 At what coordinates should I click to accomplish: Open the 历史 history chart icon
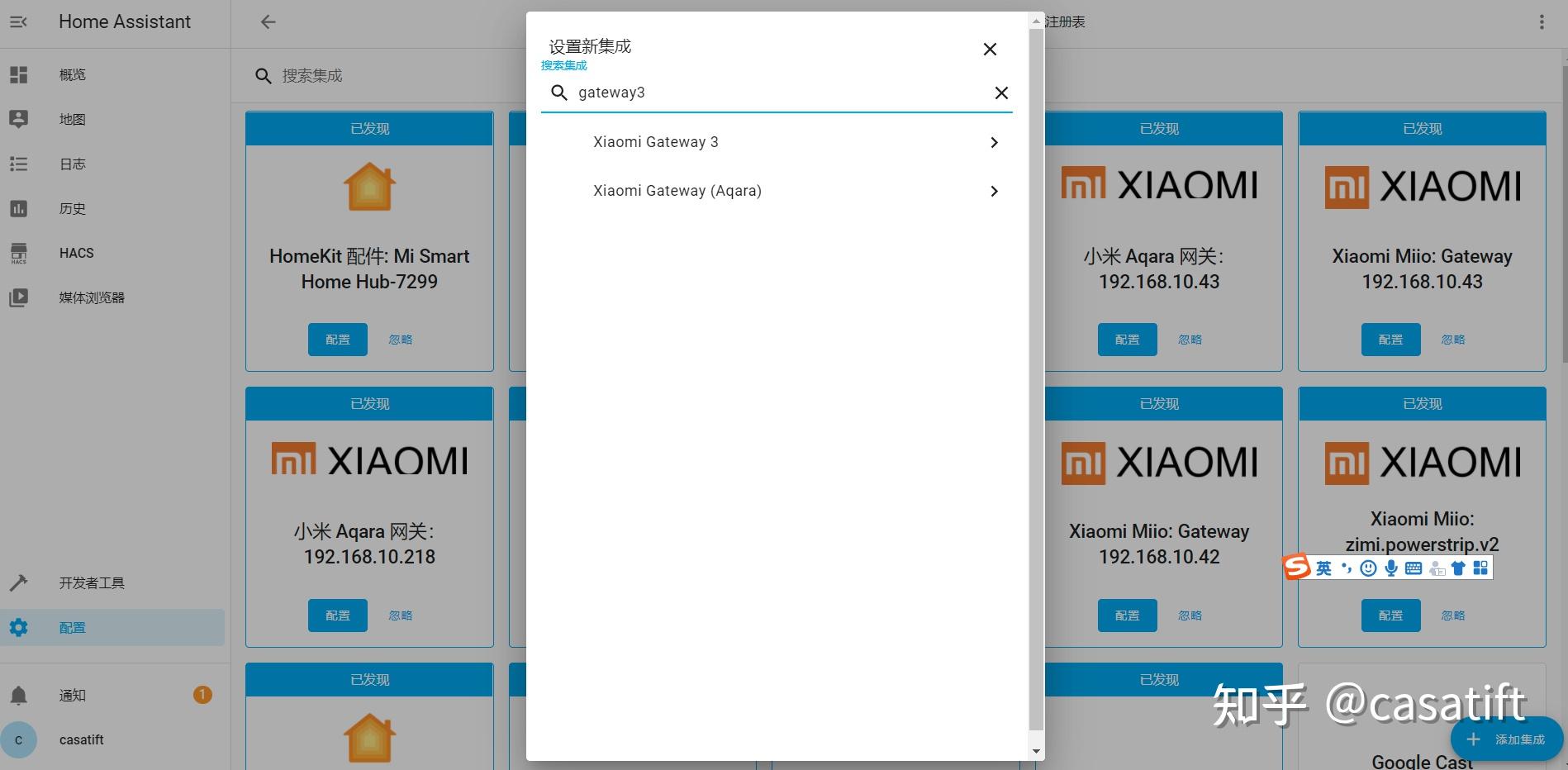[x=18, y=209]
